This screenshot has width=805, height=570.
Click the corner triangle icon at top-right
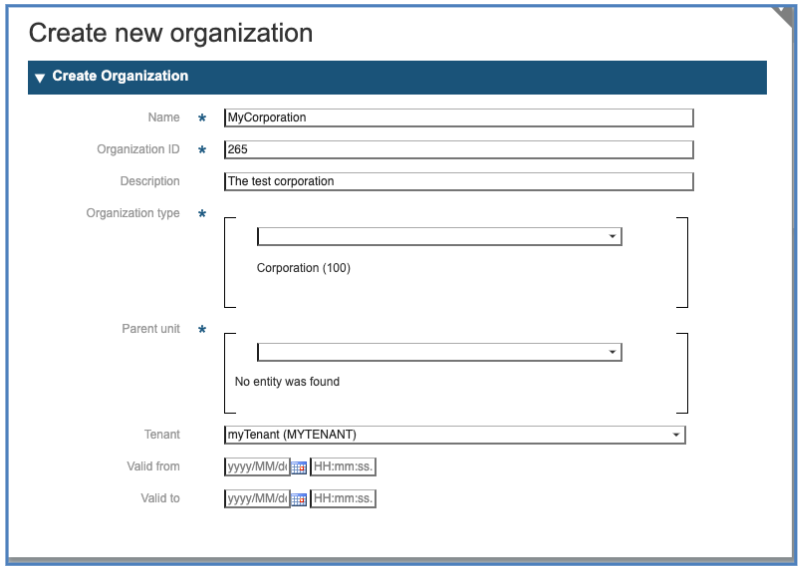[x=787, y=12]
